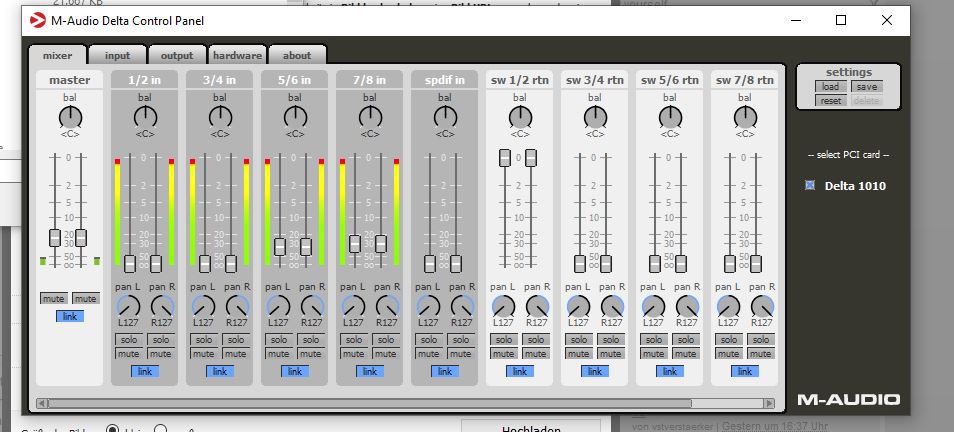Toggle link on the 7/8 in channel
Viewport: 954px width, 432px height.
369,371
